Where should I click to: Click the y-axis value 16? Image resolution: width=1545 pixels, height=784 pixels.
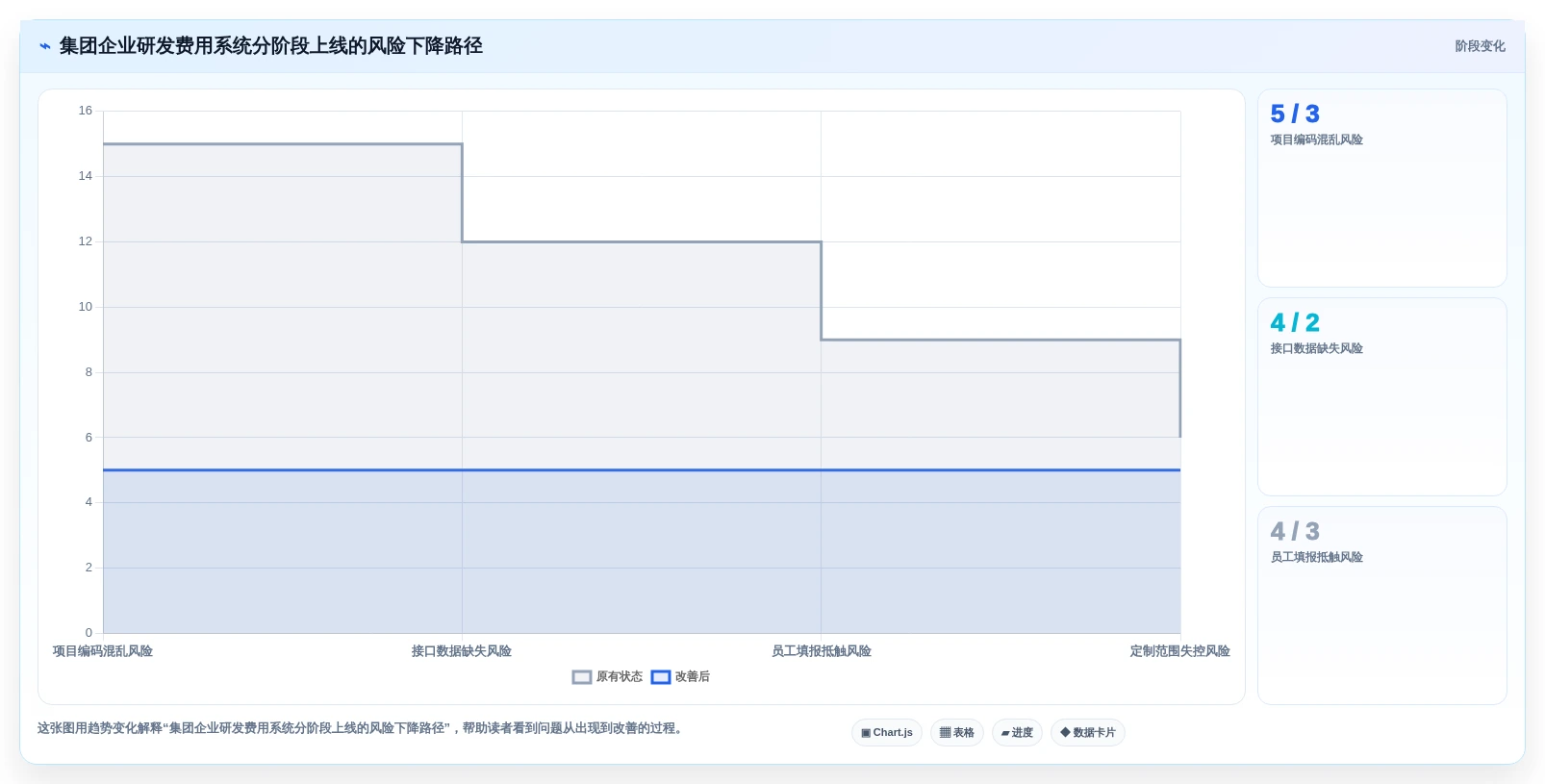point(86,111)
